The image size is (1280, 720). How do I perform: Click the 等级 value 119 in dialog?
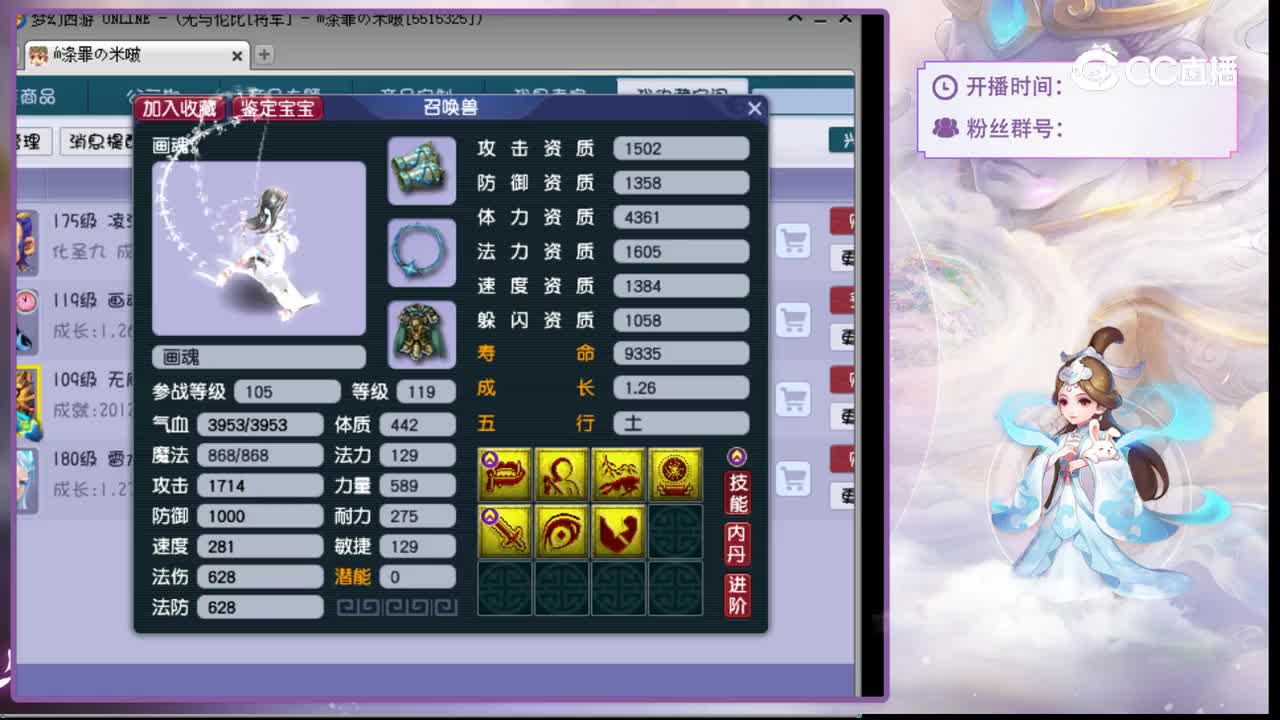426,391
